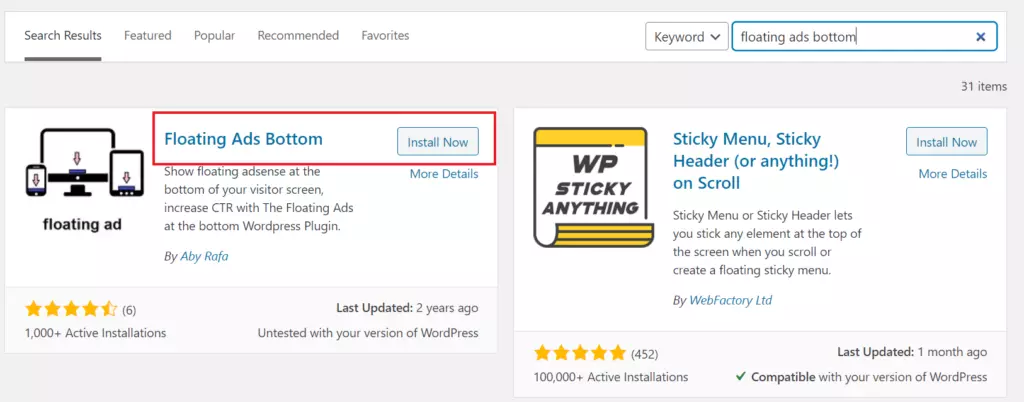The image size is (1024, 402).
Task: Click the Floating Ads Bottom title link
Action: coord(244,139)
